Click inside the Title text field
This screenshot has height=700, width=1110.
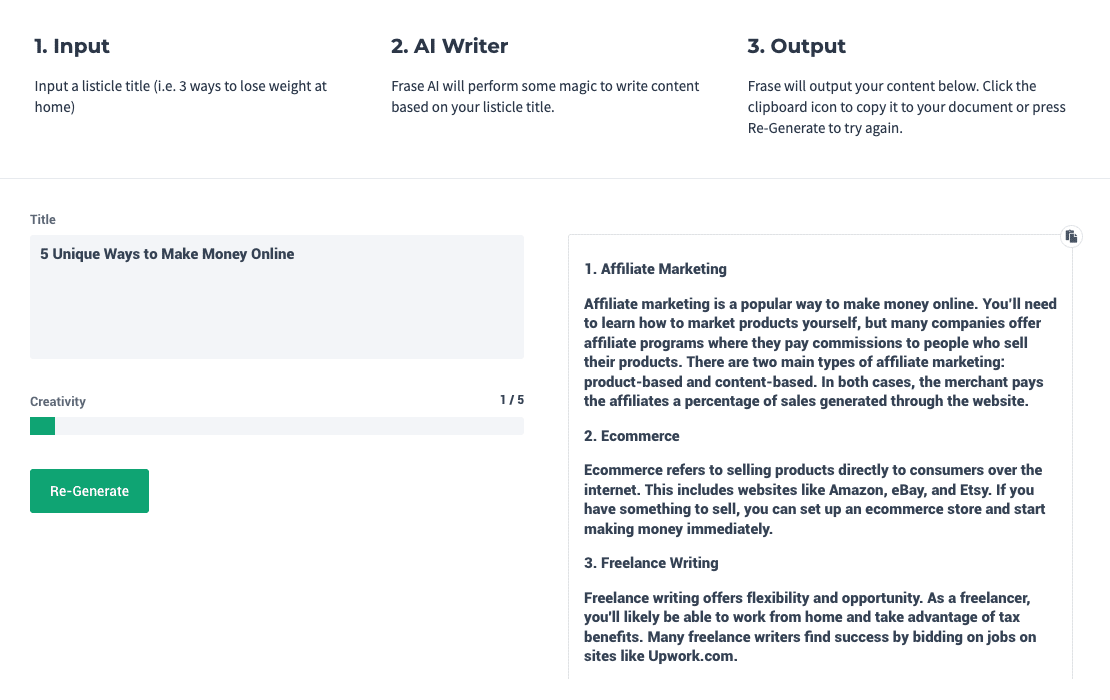click(x=277, y=297)
